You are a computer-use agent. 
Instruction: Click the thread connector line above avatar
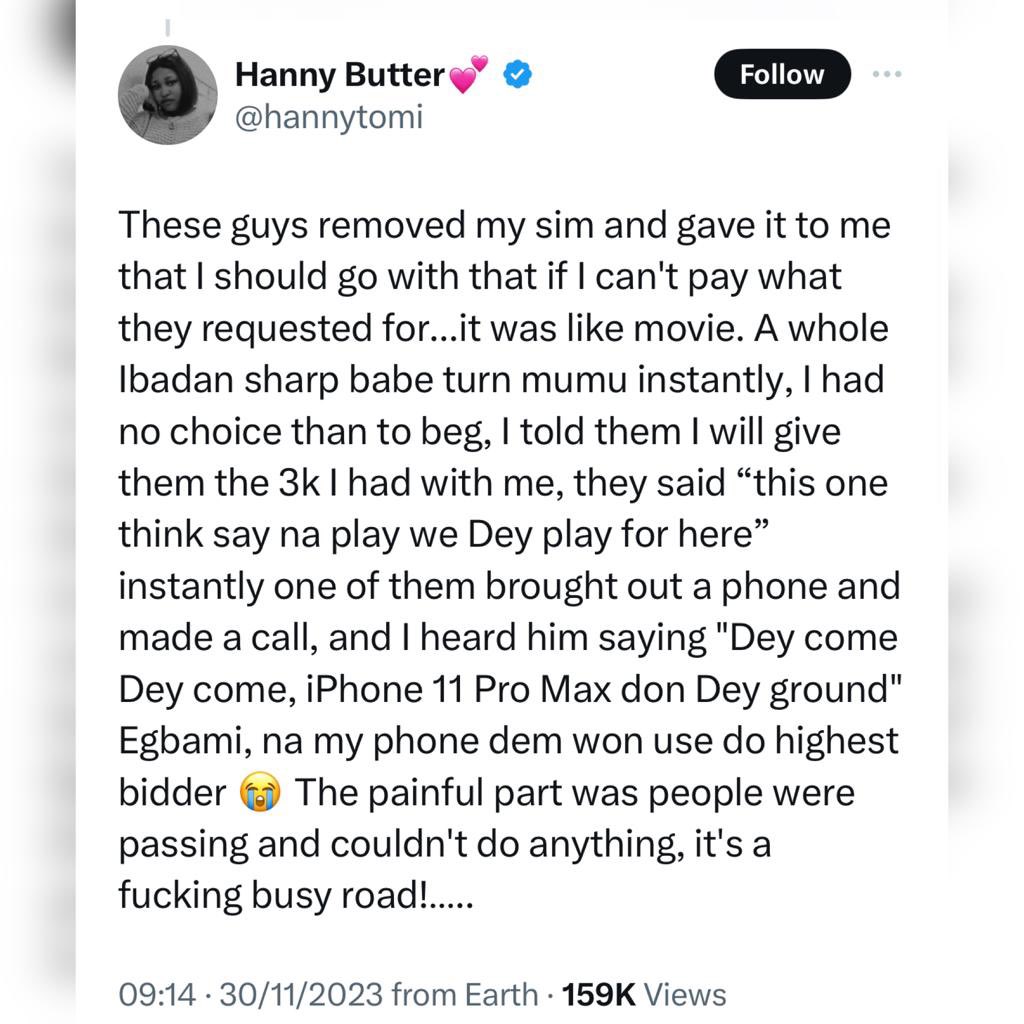click(168, 25)
